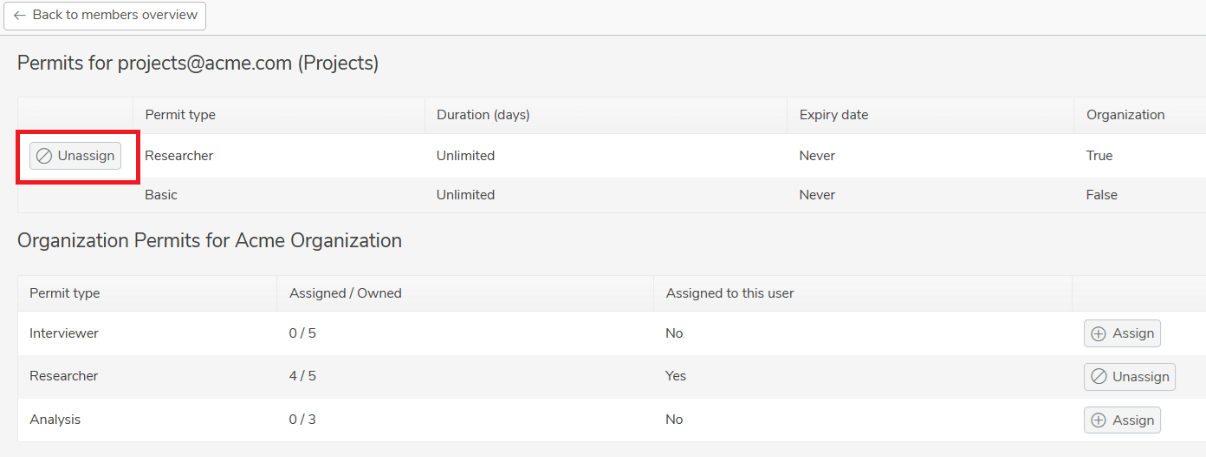Click the plus circle icon in Interviewer row

1098,334
